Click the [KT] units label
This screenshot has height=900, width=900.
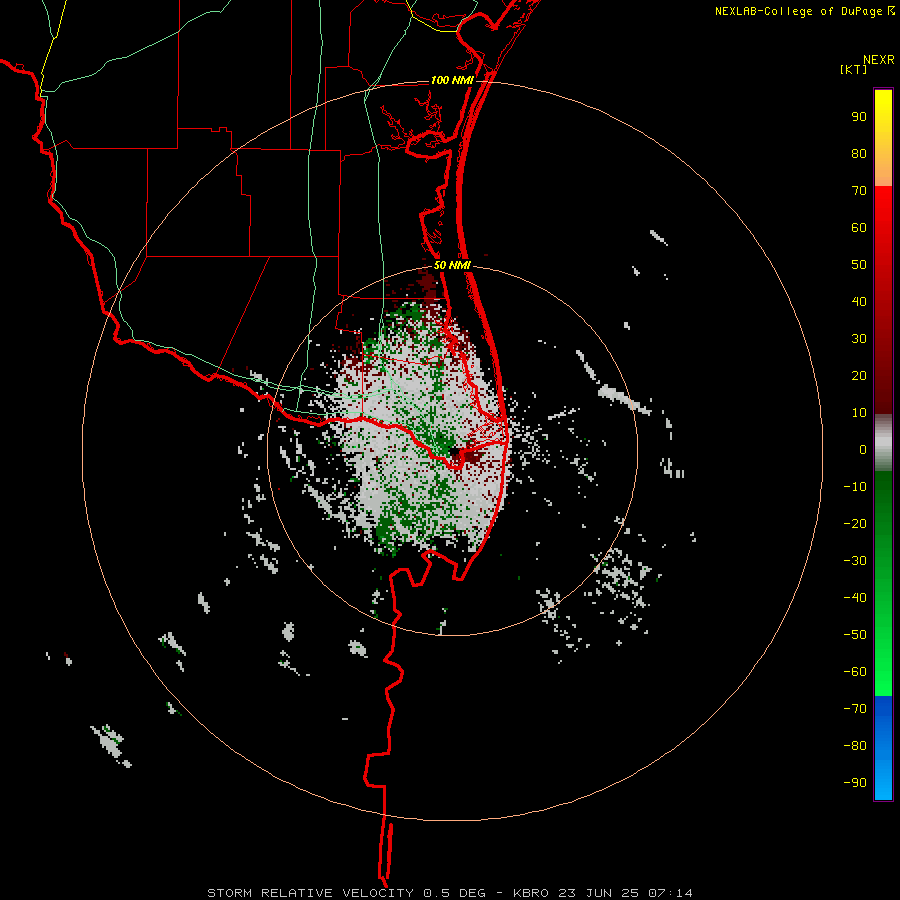853,69
